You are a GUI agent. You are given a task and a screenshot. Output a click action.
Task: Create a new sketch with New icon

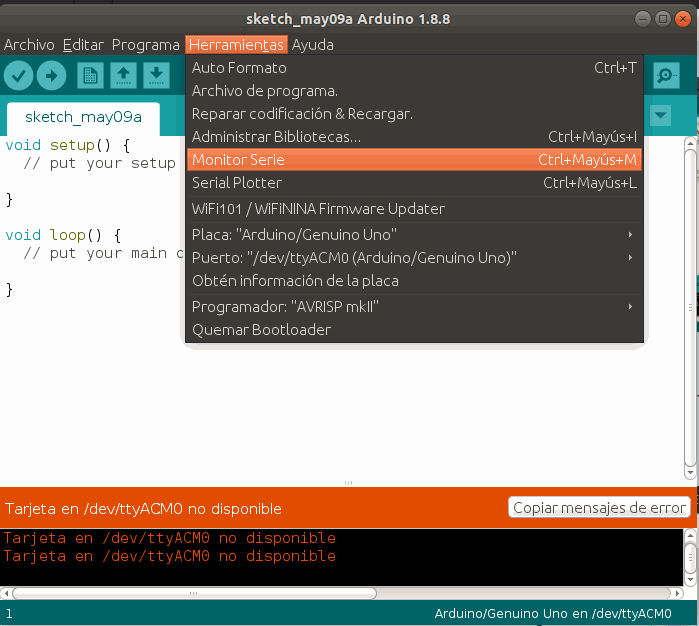point(90,75)
